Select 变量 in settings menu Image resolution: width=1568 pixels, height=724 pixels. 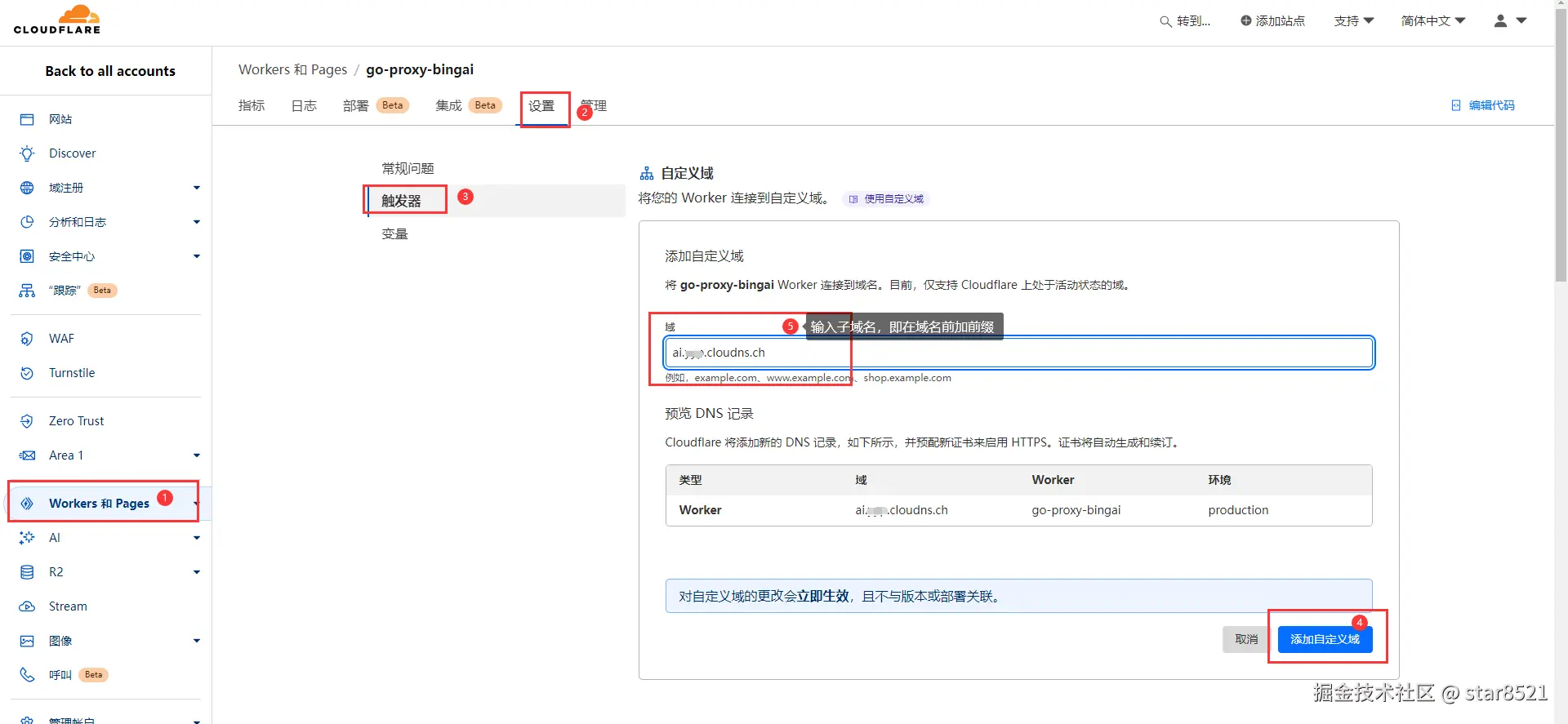(394, 233)
